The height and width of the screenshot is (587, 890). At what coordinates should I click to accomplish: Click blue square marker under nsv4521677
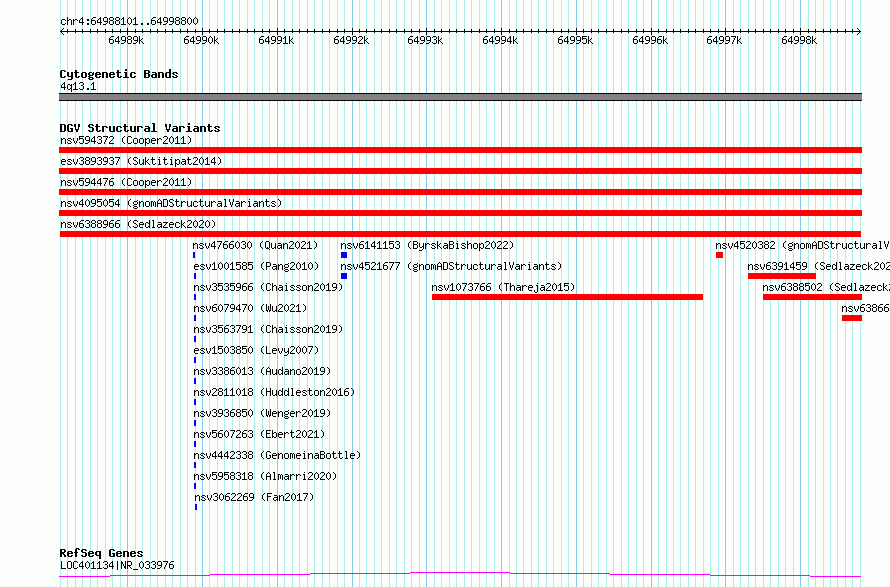[x=344, y=276]
